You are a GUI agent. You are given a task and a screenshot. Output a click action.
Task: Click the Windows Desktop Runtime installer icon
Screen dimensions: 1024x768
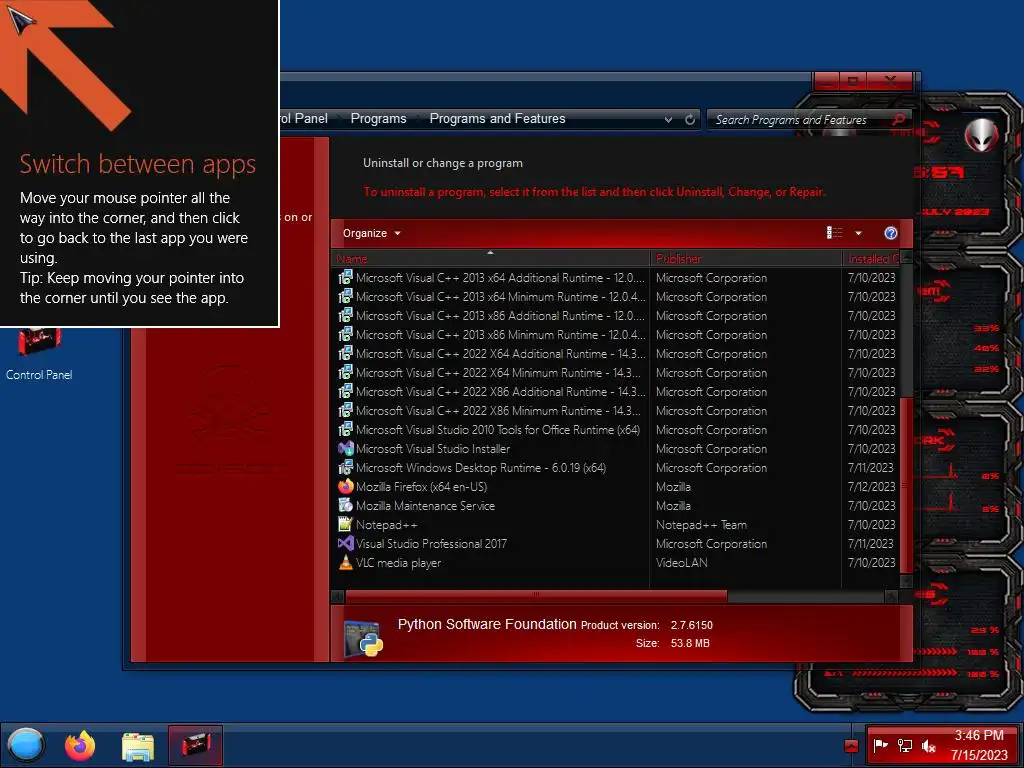[x=345, y=468]
